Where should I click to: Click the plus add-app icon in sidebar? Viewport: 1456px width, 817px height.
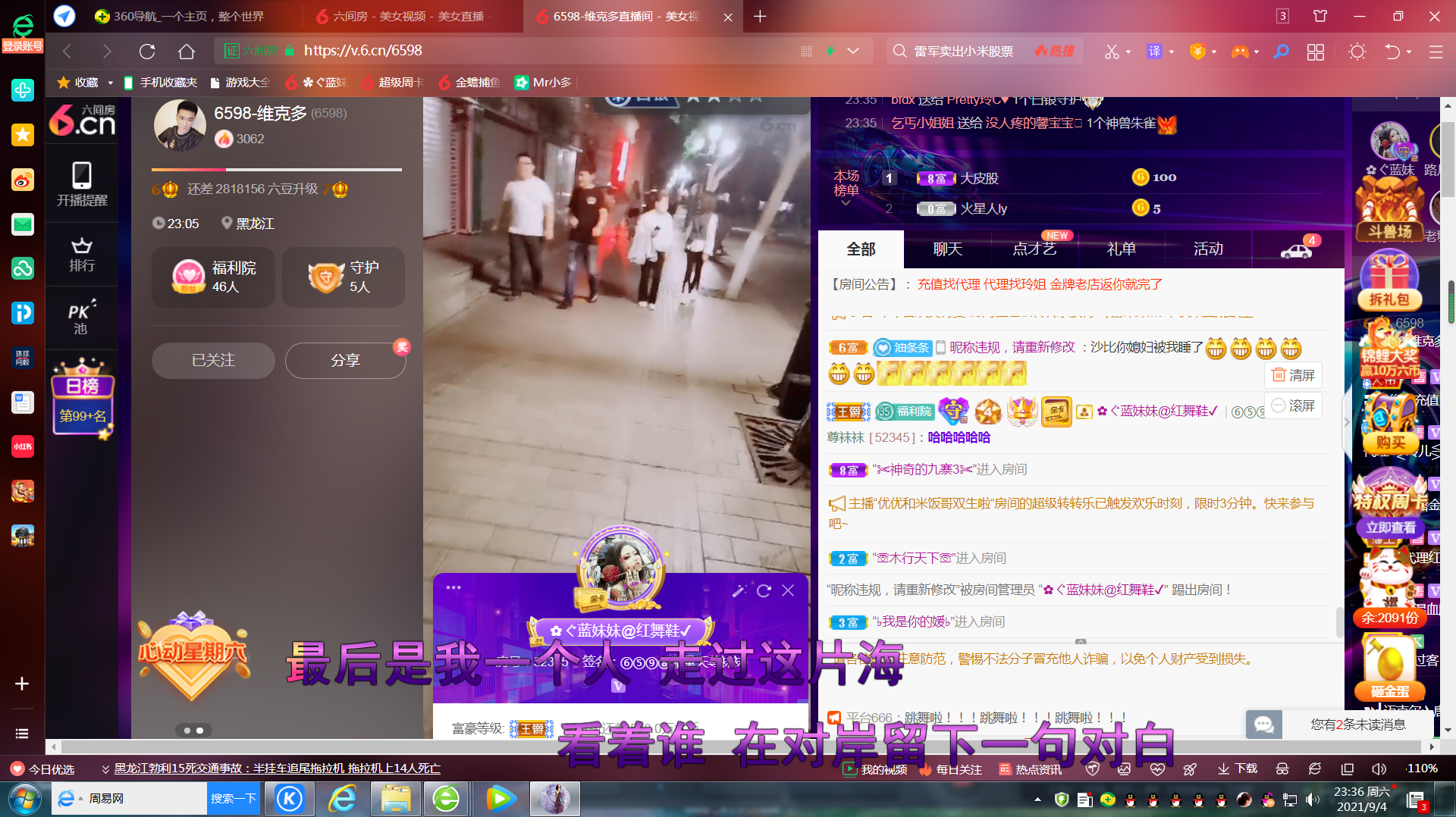[x=22, y=684]
